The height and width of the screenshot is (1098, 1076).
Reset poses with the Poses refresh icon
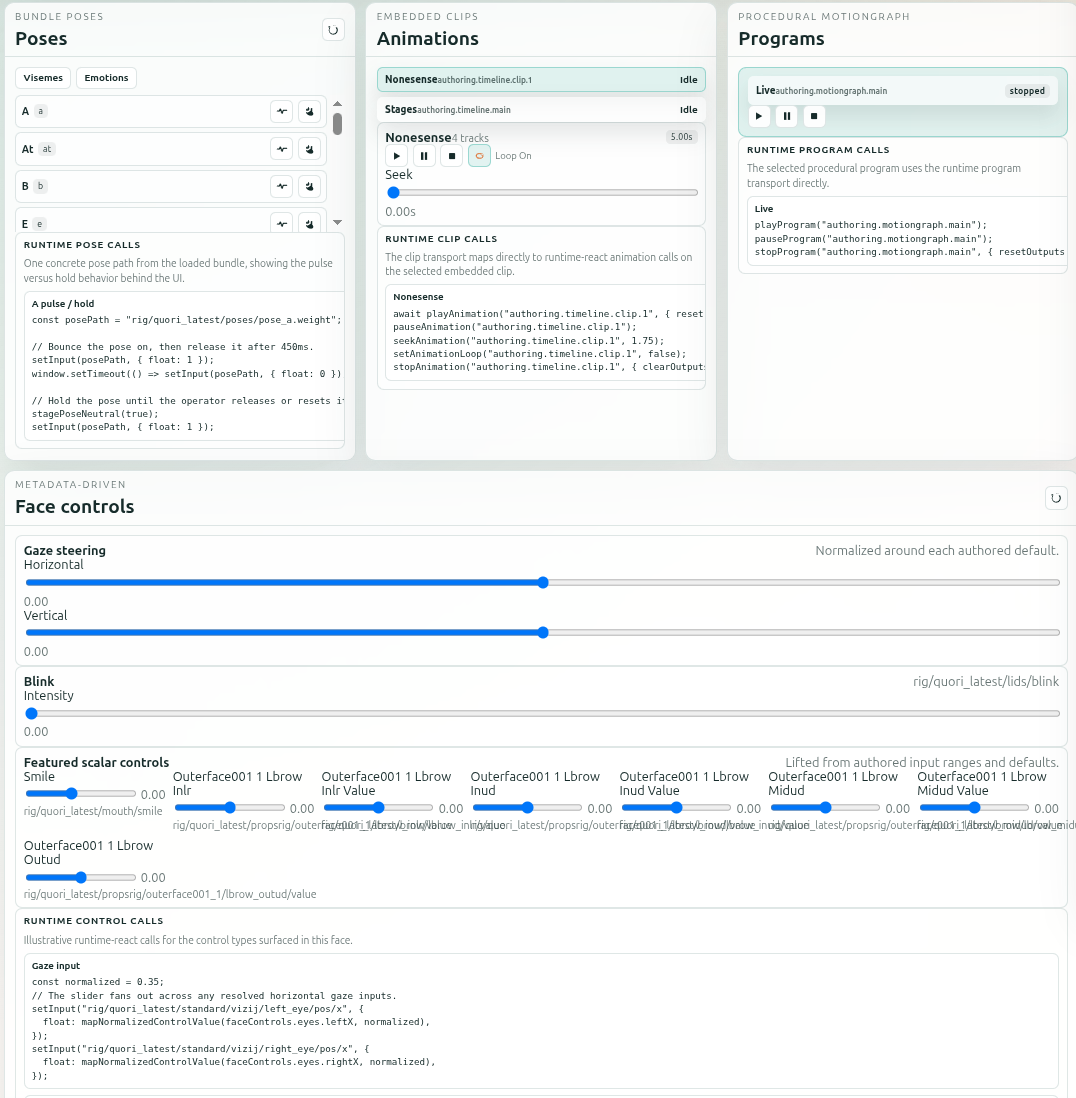pos(333,30)
